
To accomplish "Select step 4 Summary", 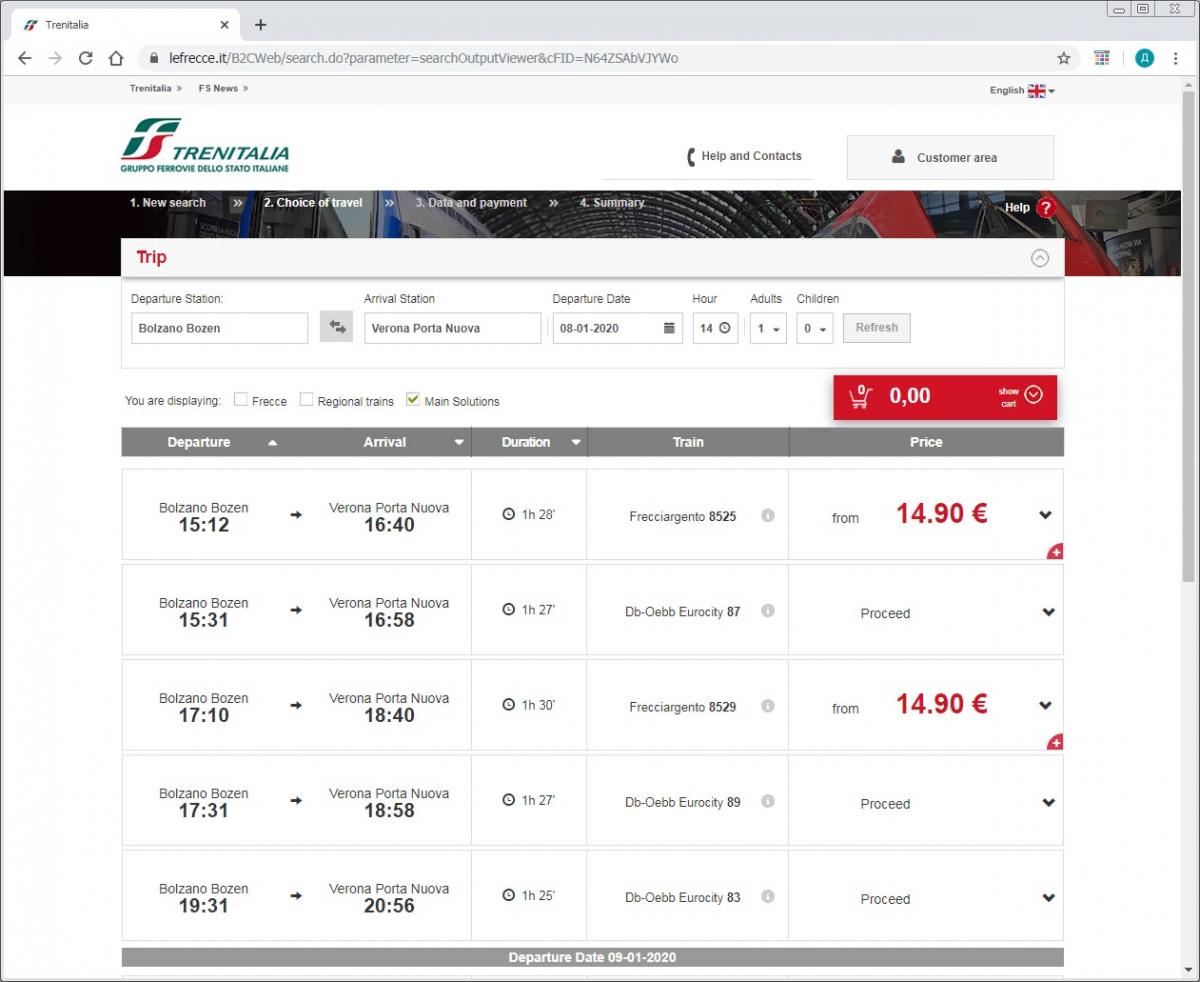I will pos(612,203).
